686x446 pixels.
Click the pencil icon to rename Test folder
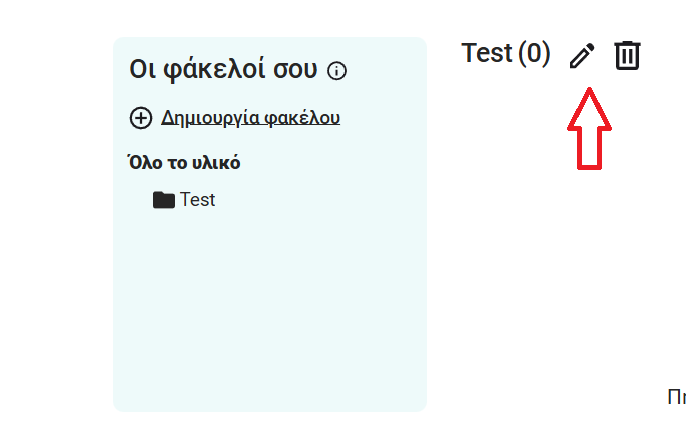tap(581, 56)
